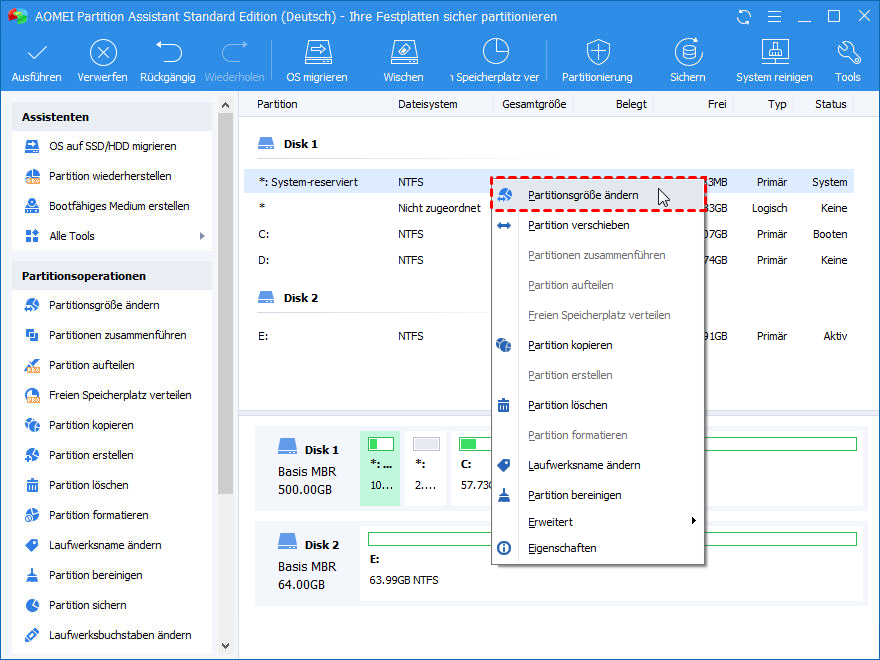880x660 pixels.
Task: Click the Wischen toolbar icon
Action: pos(404,52)
